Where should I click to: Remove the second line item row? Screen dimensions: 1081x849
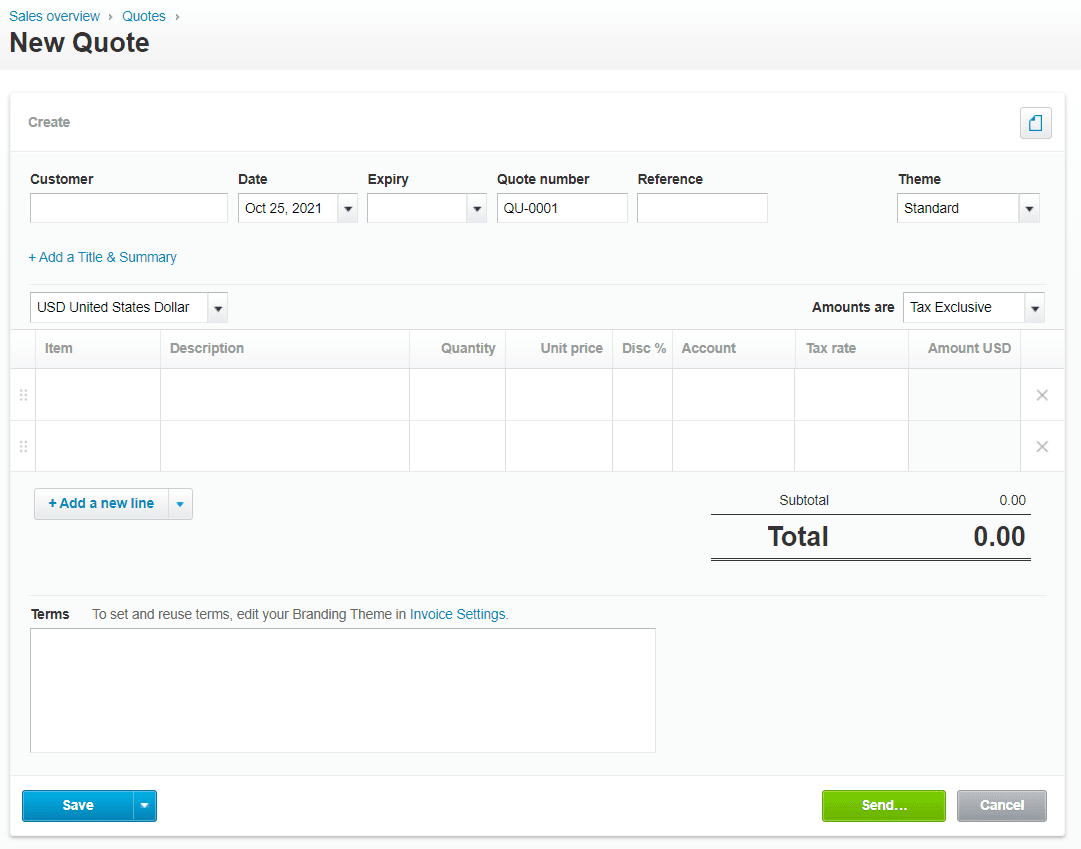tap(1042, 447)
